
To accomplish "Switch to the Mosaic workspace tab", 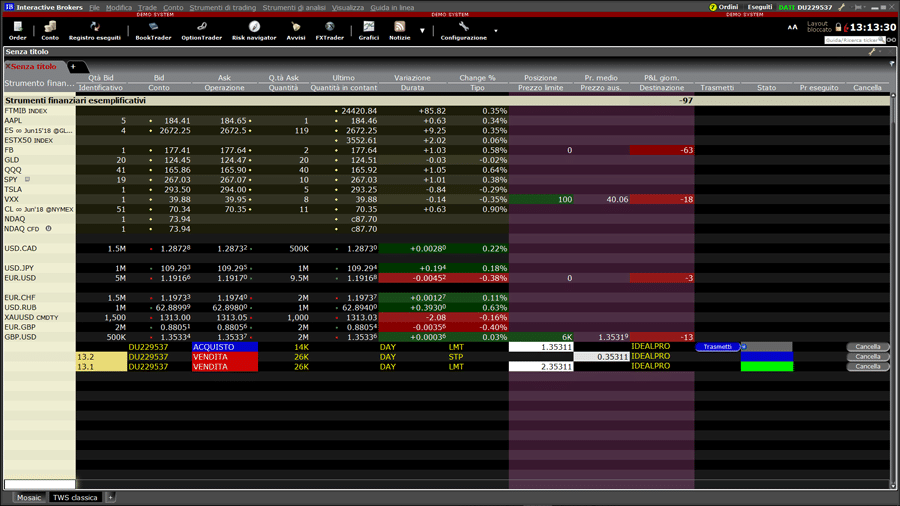I will pyautogui.click(x=29, y=497).
